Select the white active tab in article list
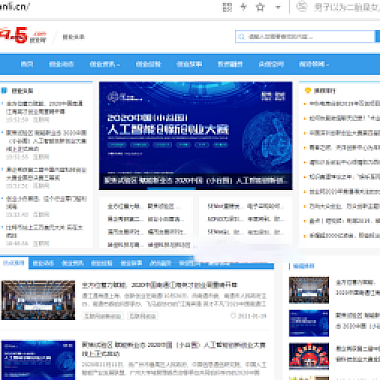This screenshot has width=380, height=380. (14, 263)
